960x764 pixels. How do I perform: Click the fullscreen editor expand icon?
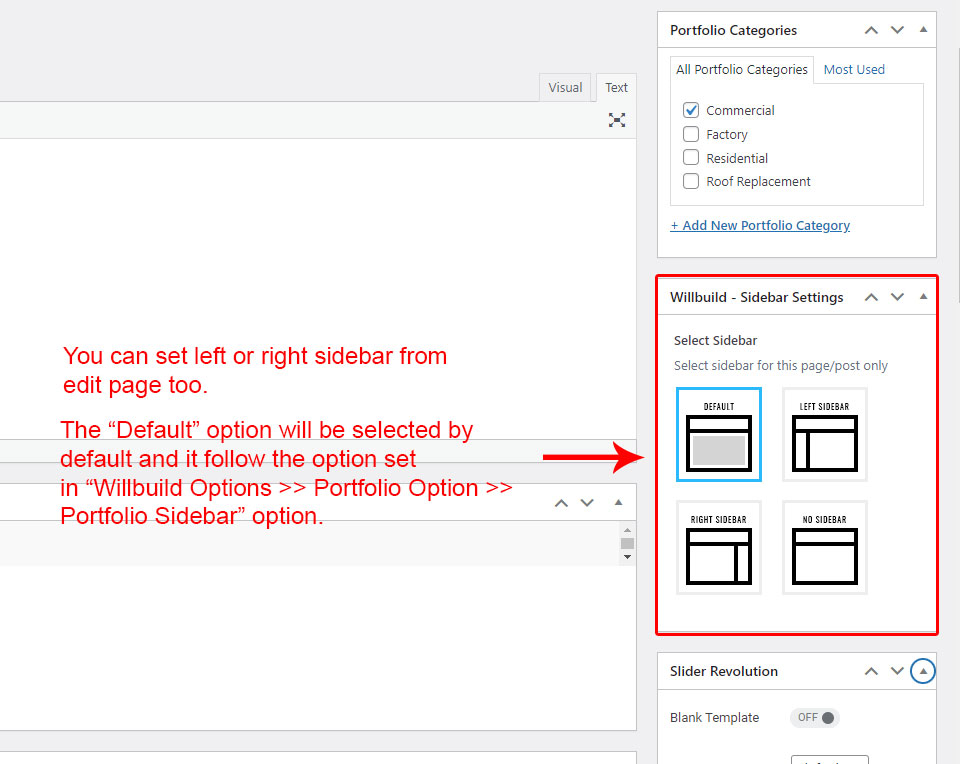point(617,120)
